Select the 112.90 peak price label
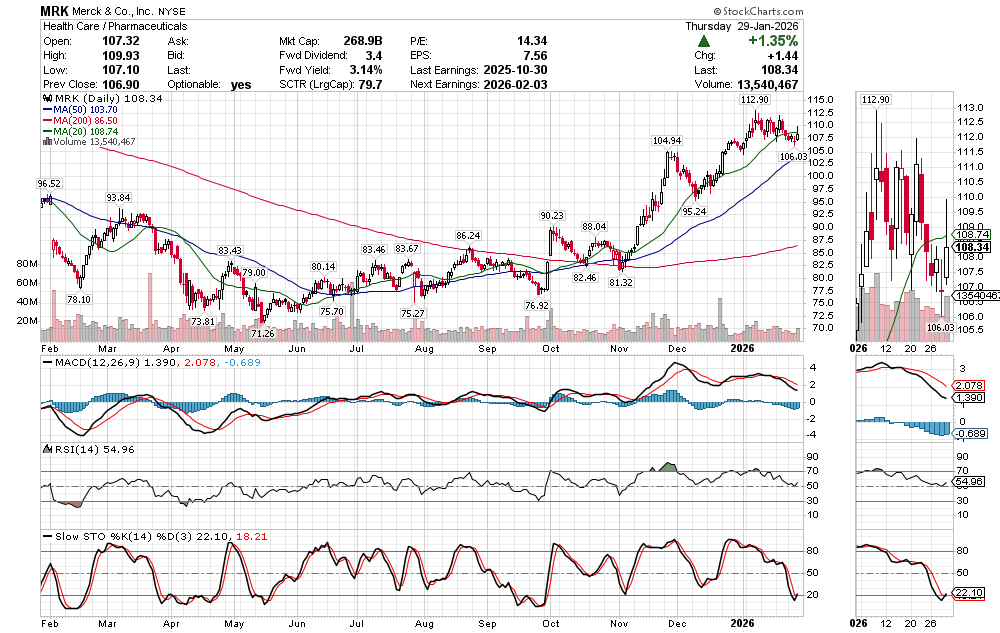This screenshot has width=1000, height=633. pos(754,100)
